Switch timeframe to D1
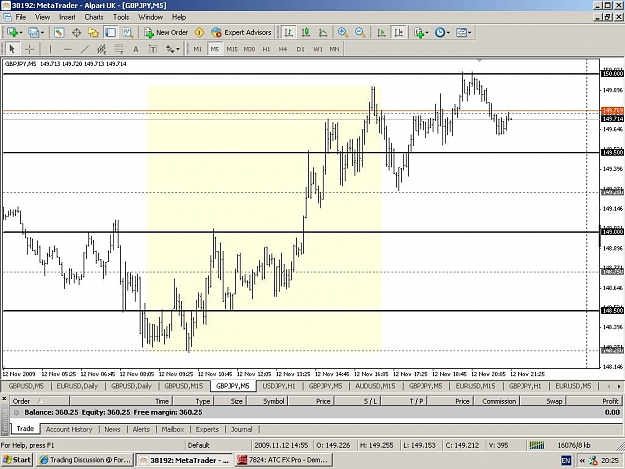The width and height of the screenshot is (625, 469). (x=300, y=49)
